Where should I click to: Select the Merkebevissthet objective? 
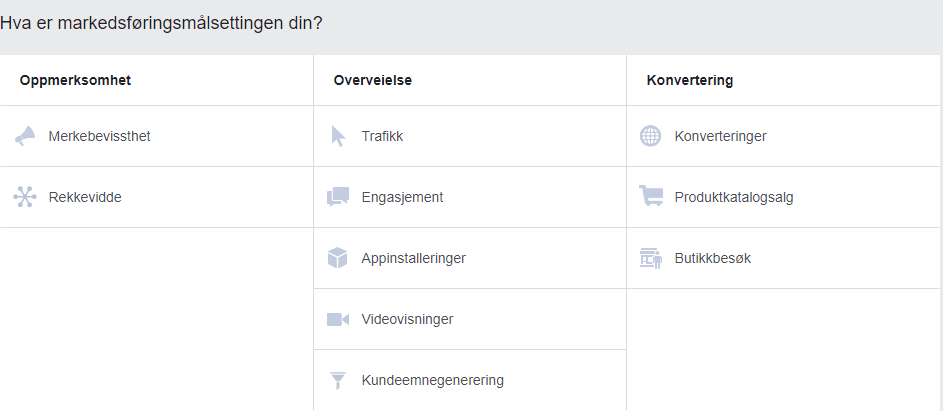click(99, 136)
